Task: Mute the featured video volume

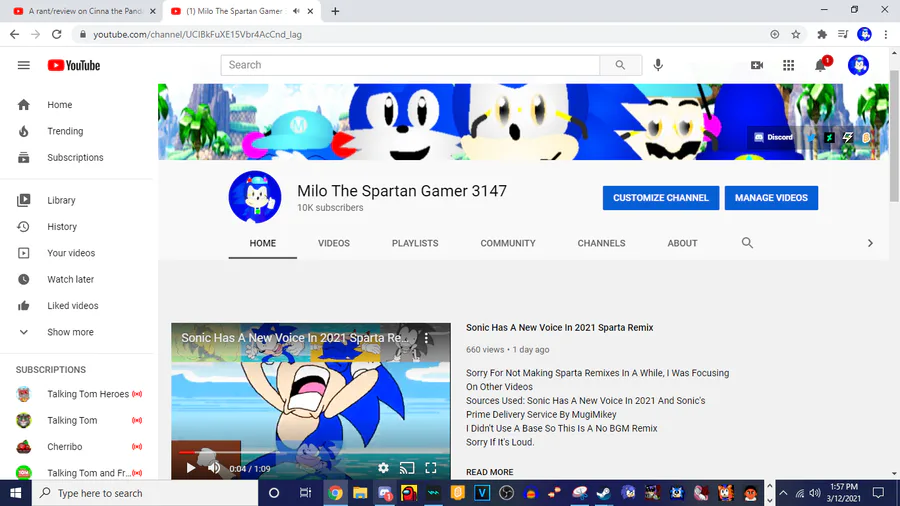Action: 214,469
